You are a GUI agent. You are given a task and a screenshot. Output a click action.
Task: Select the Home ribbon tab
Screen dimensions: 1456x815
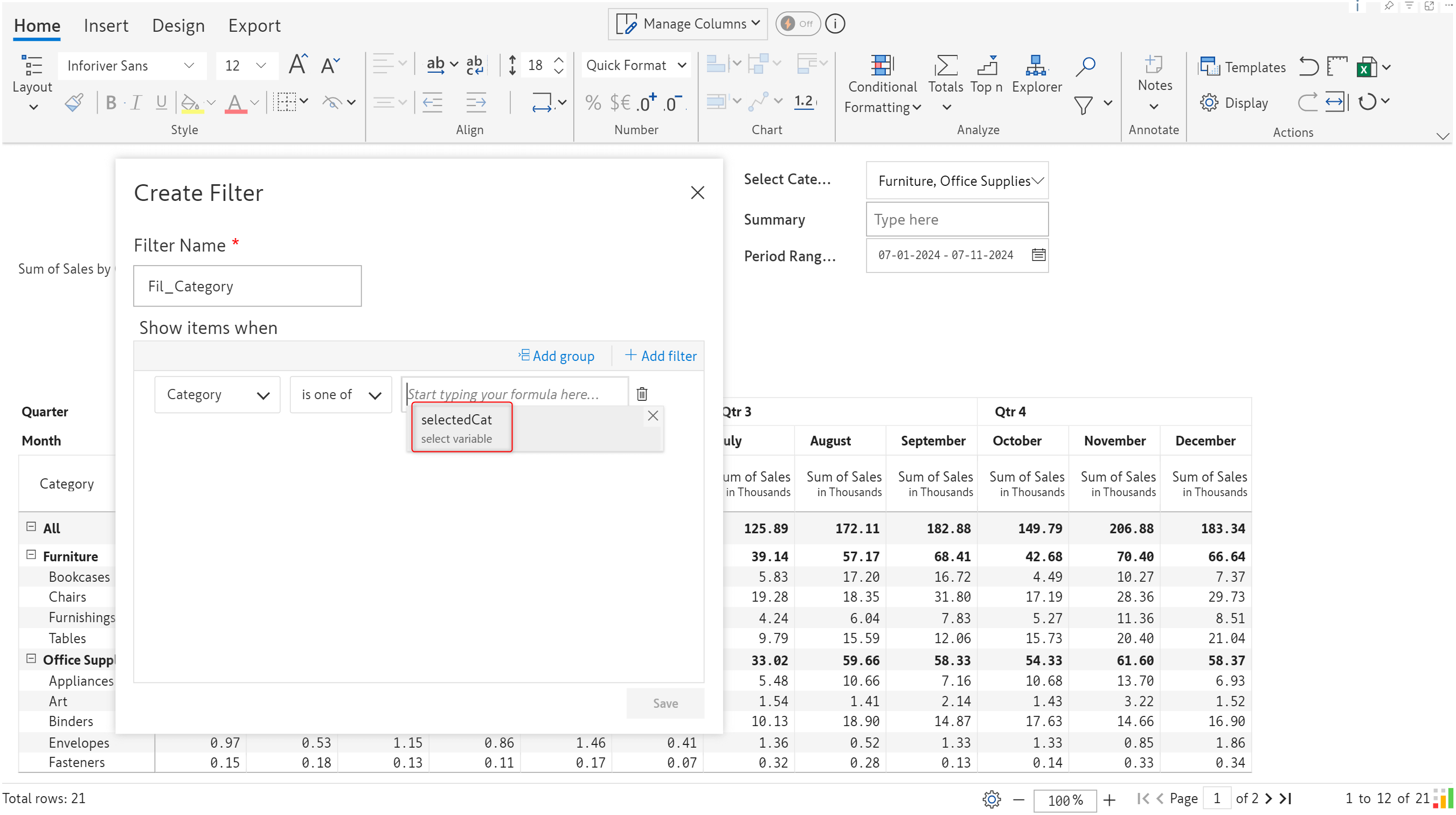36,24
